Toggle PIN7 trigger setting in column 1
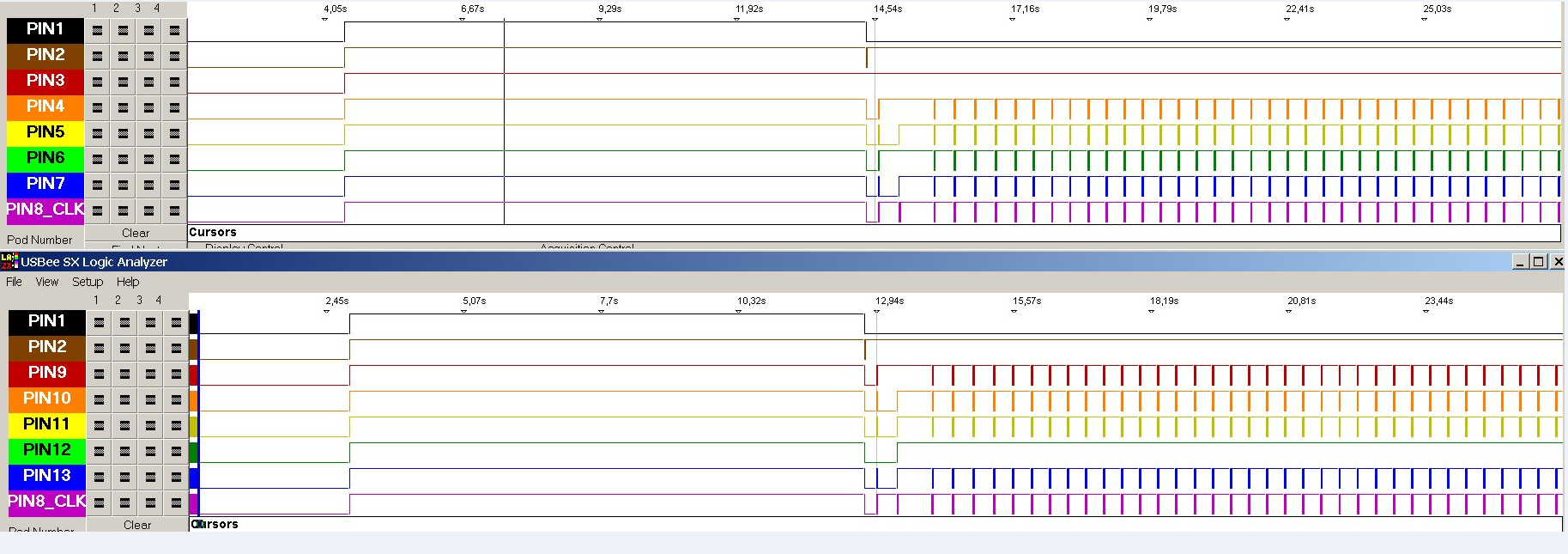 coord(97,185)
